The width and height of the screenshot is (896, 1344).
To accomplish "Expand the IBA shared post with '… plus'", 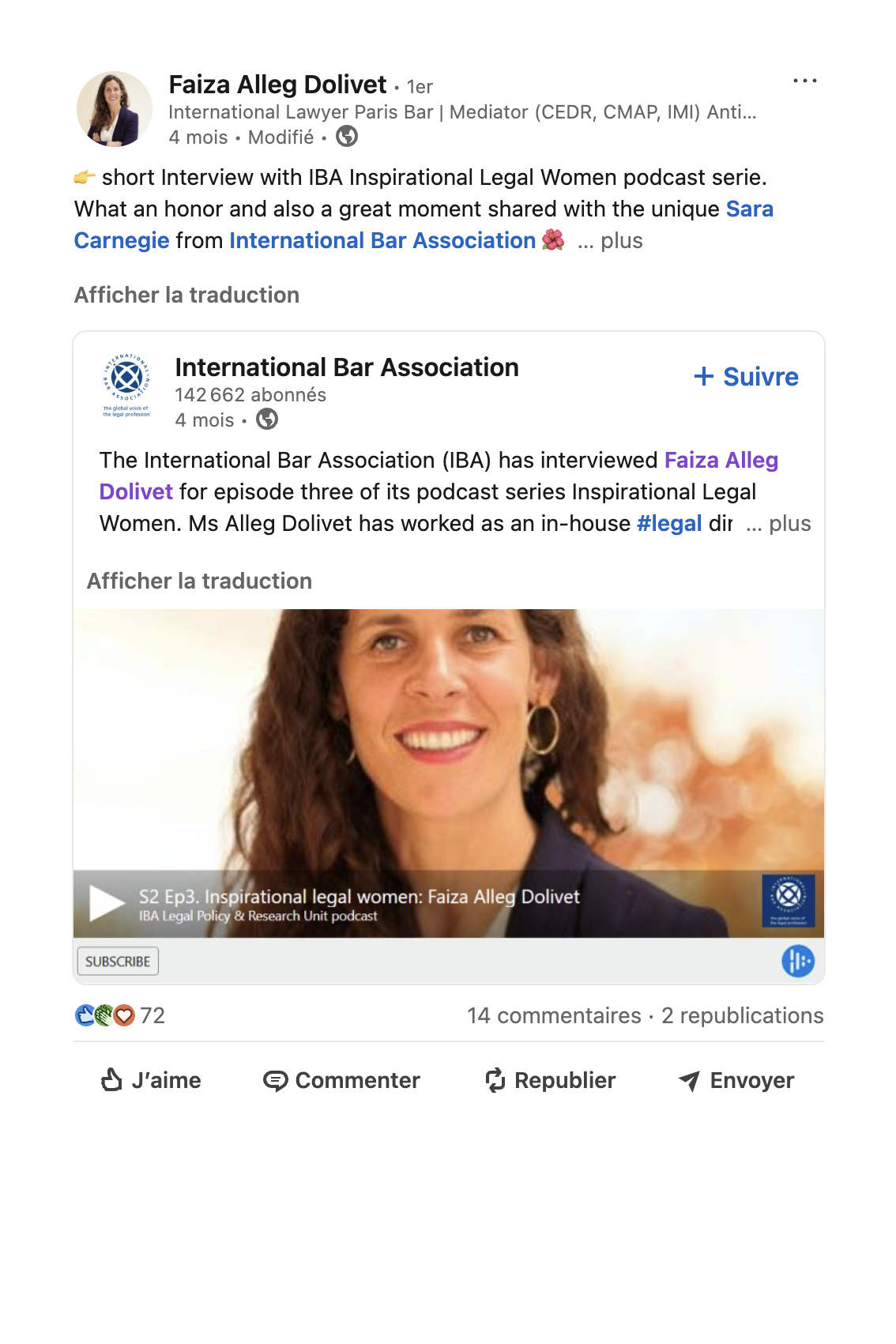I will [778, 523].
